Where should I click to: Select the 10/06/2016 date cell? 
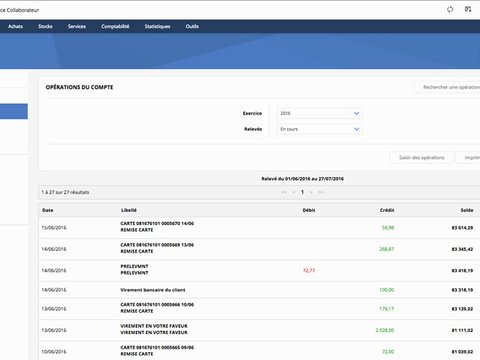click(54, 352)
